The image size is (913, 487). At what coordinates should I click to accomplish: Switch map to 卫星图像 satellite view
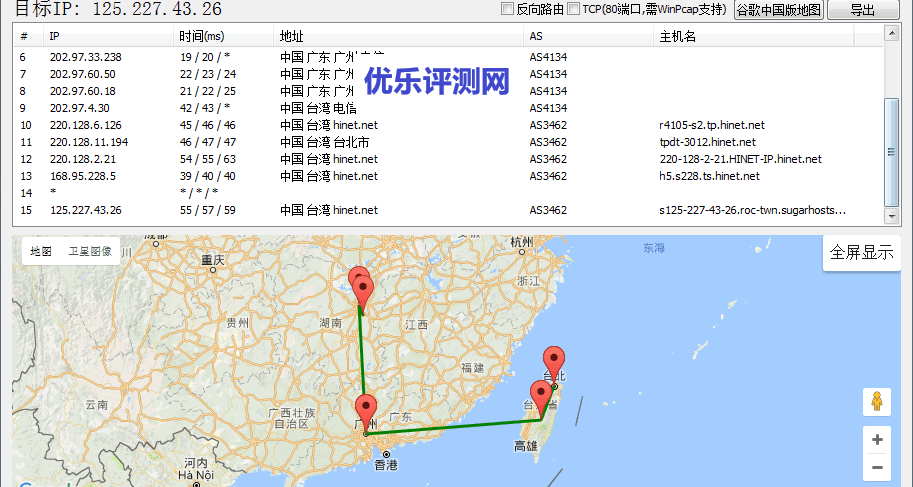(90, 251)
